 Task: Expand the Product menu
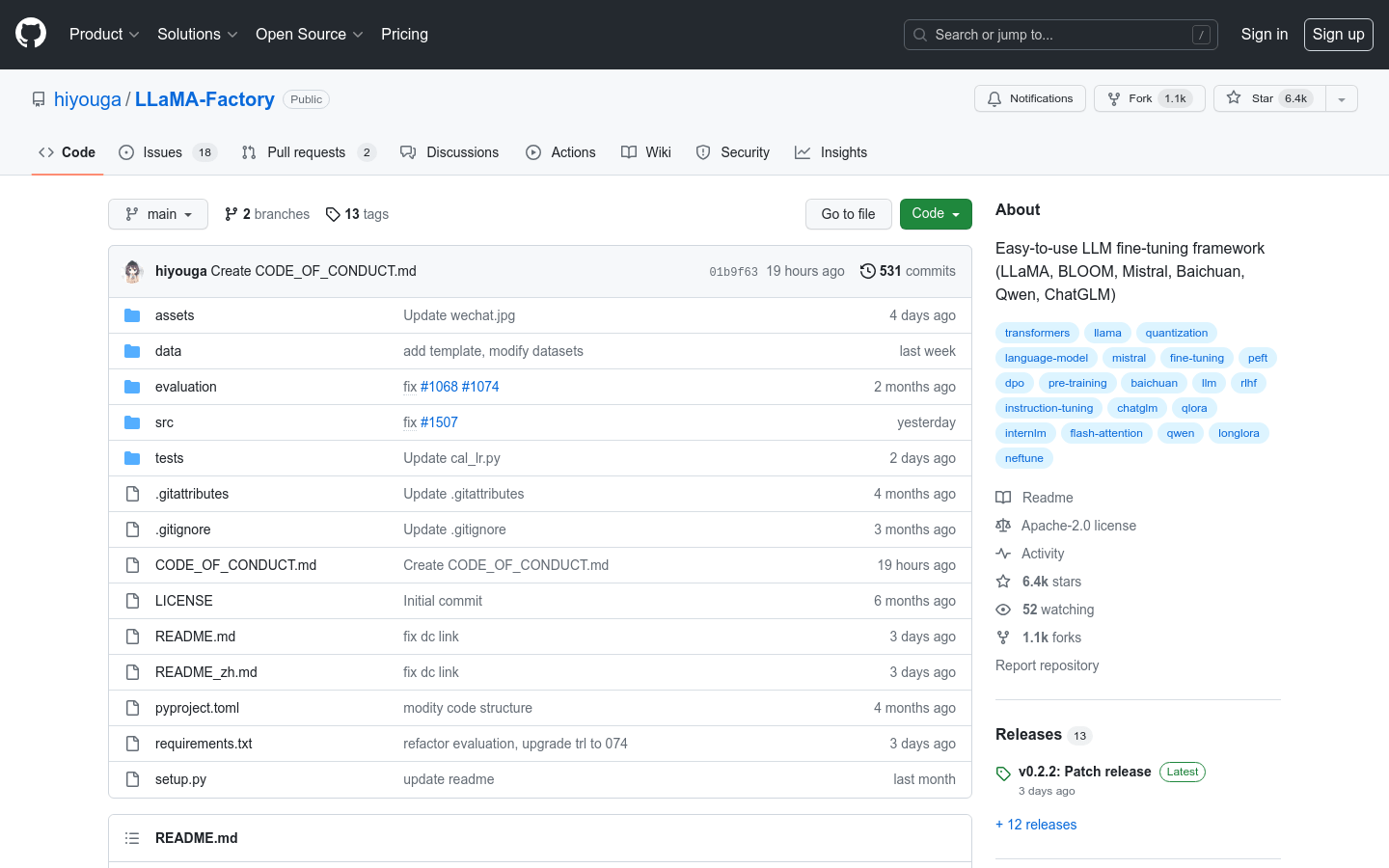(104, 34)
